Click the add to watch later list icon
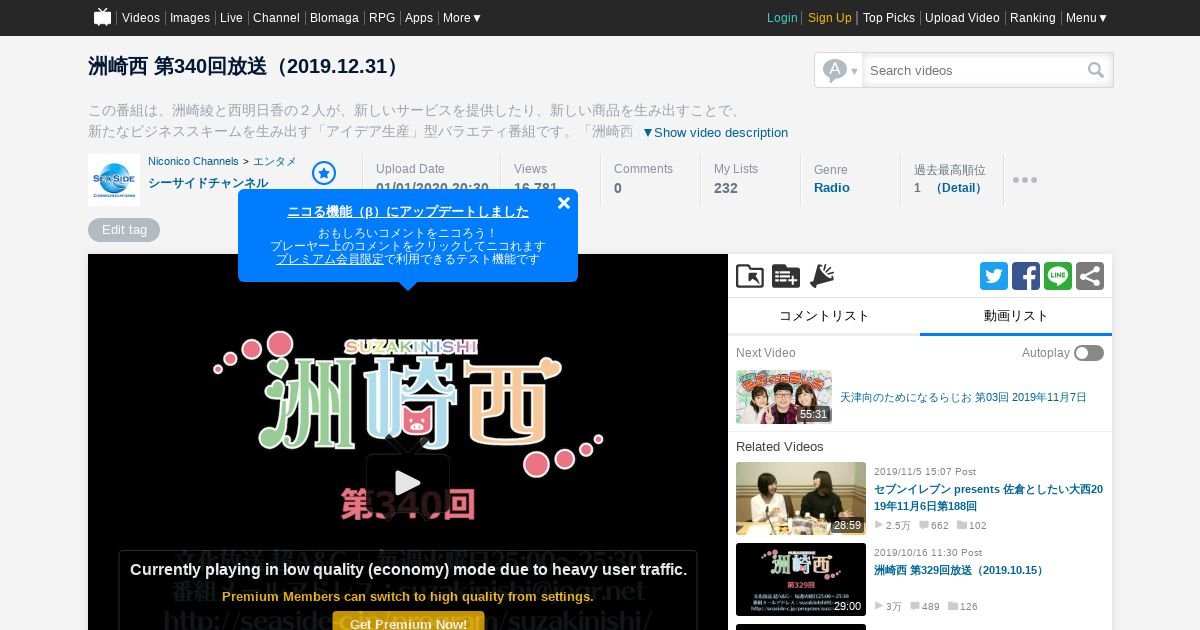1200x630 pixels. click(786, 276)
